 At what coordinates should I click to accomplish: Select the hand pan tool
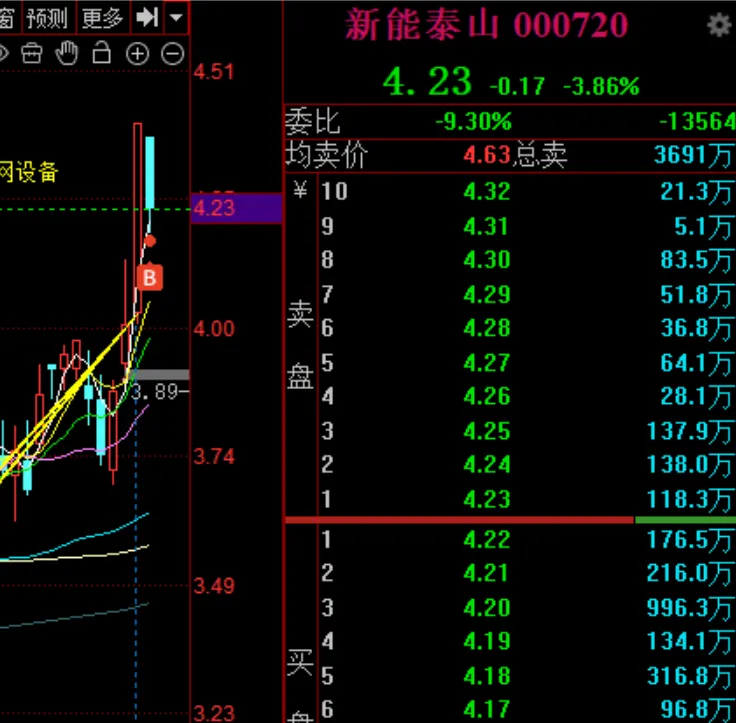click(67, 54)
